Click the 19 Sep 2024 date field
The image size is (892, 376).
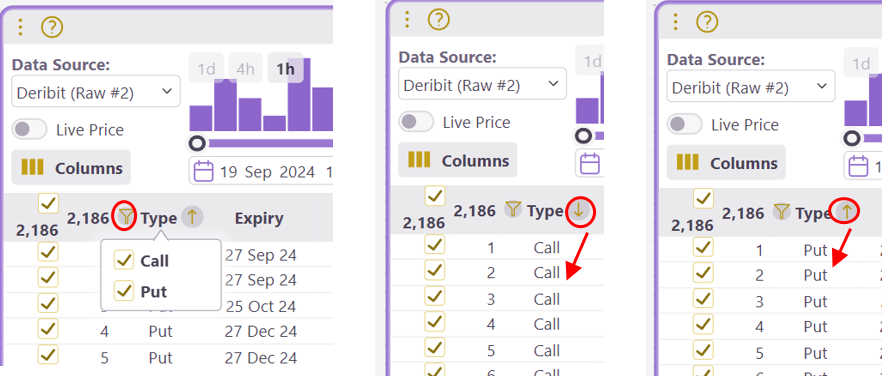[261, 171]
